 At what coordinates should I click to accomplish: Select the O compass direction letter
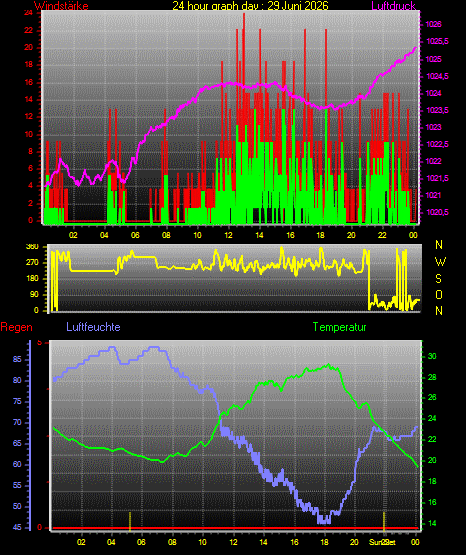[439, 294]
